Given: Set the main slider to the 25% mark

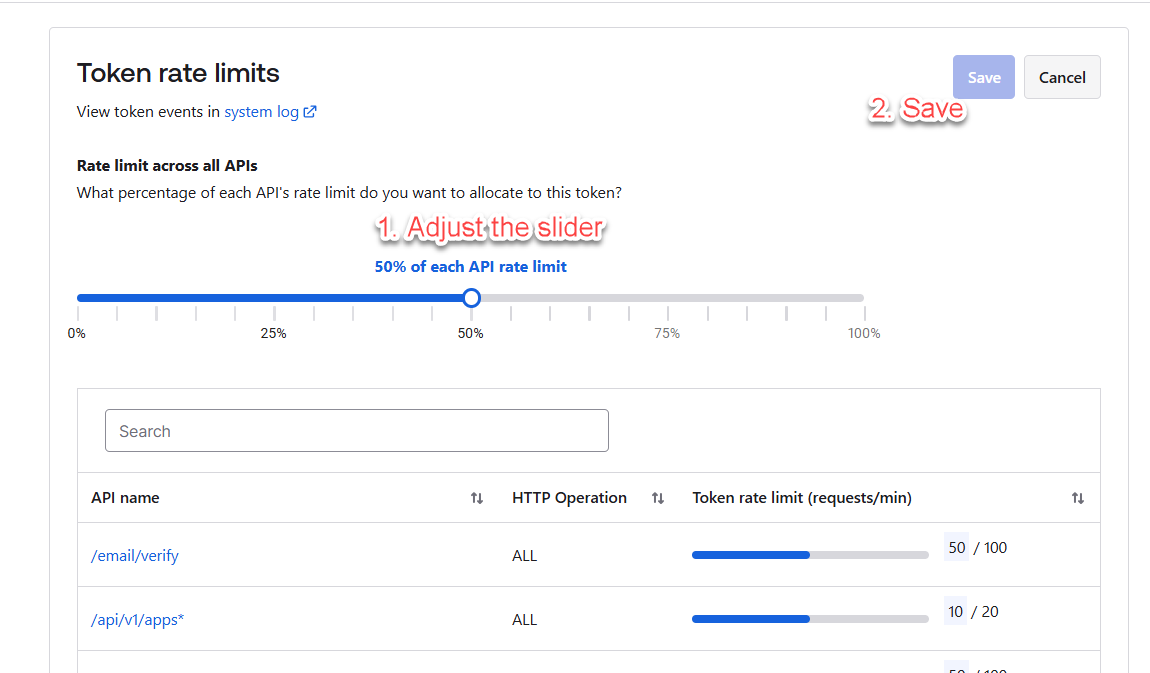Looking at the screenshot, I should click(274, 298).
